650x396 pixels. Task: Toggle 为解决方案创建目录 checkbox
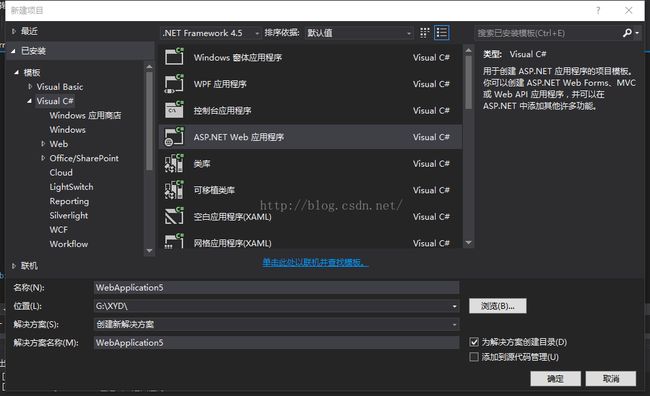[474, 342]
